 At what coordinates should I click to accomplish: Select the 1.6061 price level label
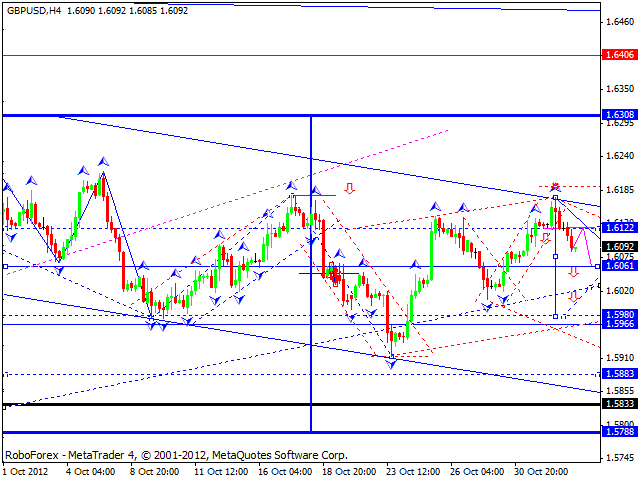pos(620,266)
